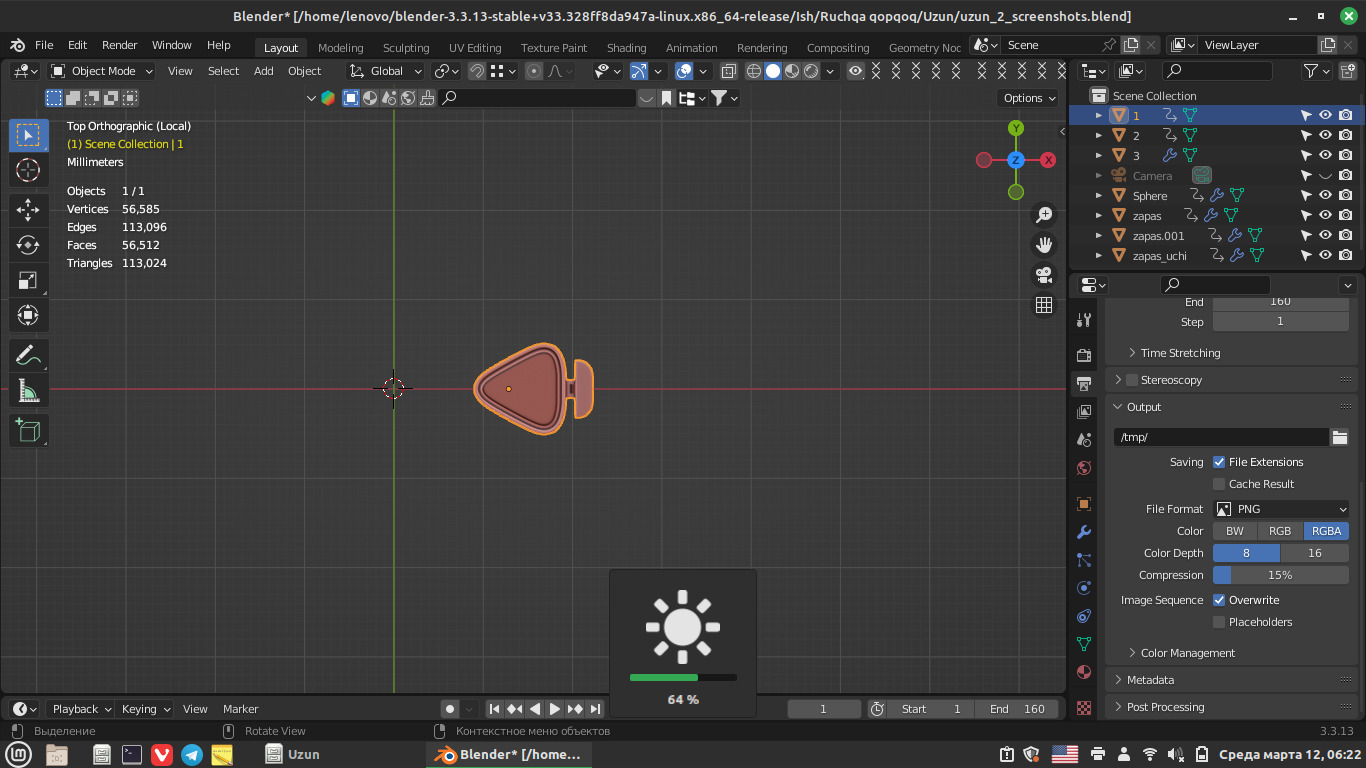The width and height of the screenshot is (1366, 768).
Task: Open the Global transform orientation dropdown
Action: (x=386, y=71)
